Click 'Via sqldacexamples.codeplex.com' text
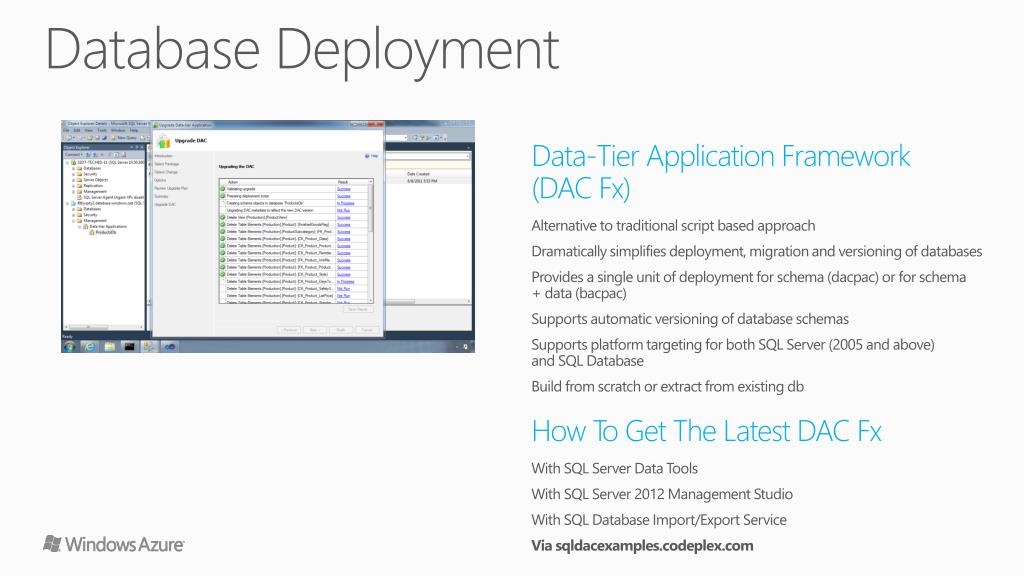The width and height of the screenshot is (1024, 576). click(x=643, y=545)
